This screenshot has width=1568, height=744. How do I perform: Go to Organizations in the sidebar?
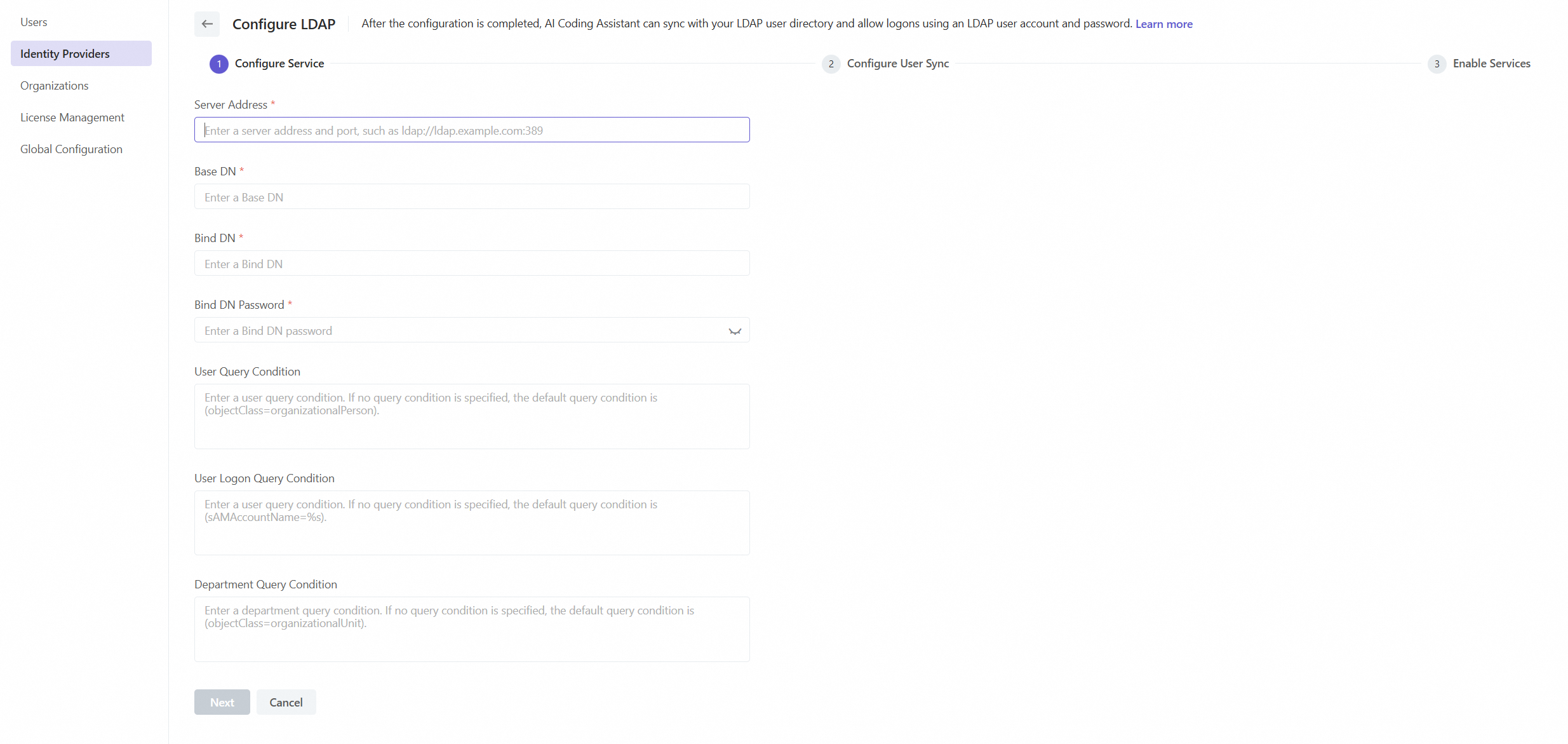tap(55, 86)
